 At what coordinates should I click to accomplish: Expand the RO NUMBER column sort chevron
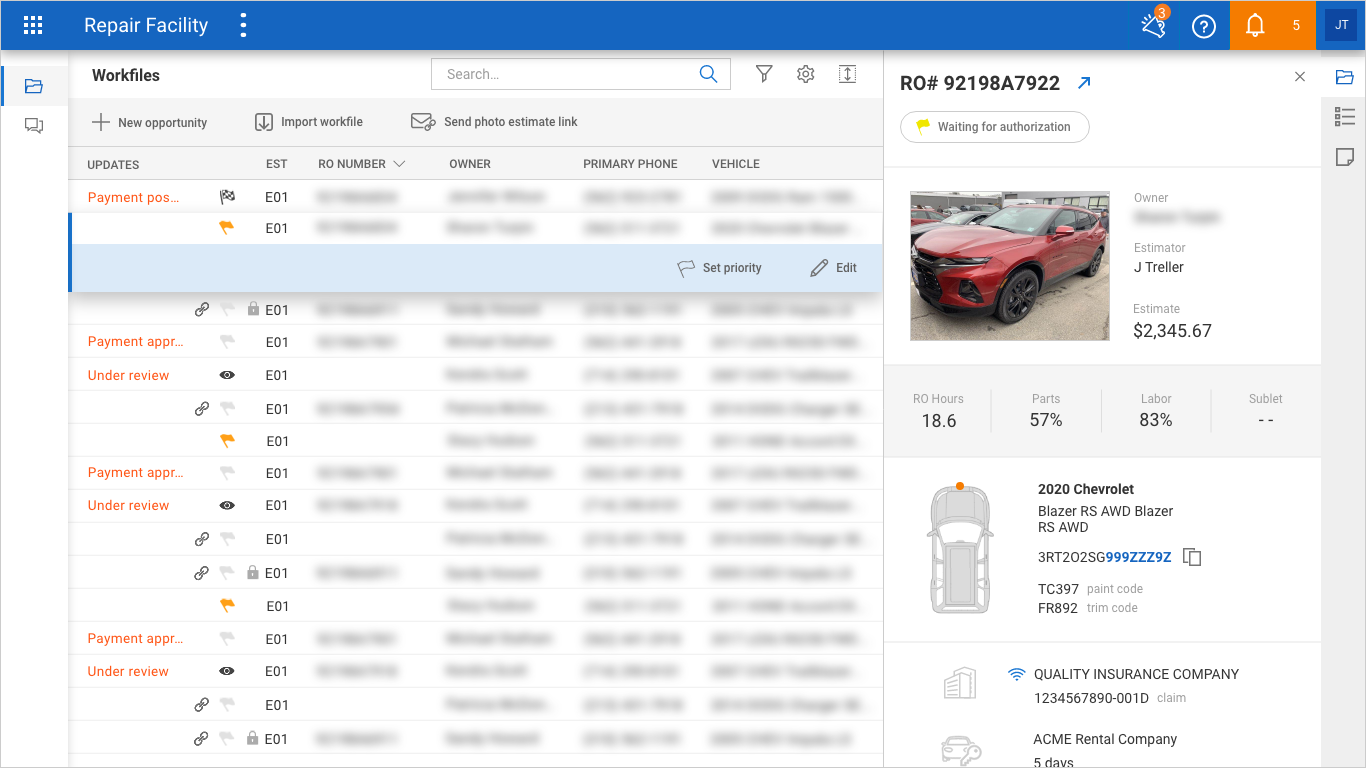click(399, 164)
